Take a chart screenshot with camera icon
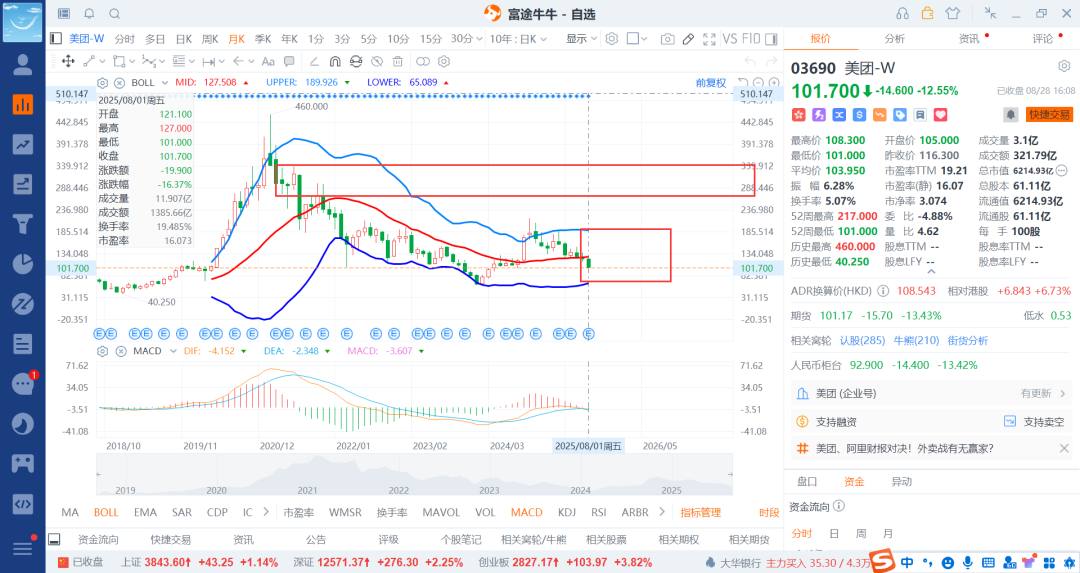This screenshot has height=573, width=1080. tap(667, 39)
